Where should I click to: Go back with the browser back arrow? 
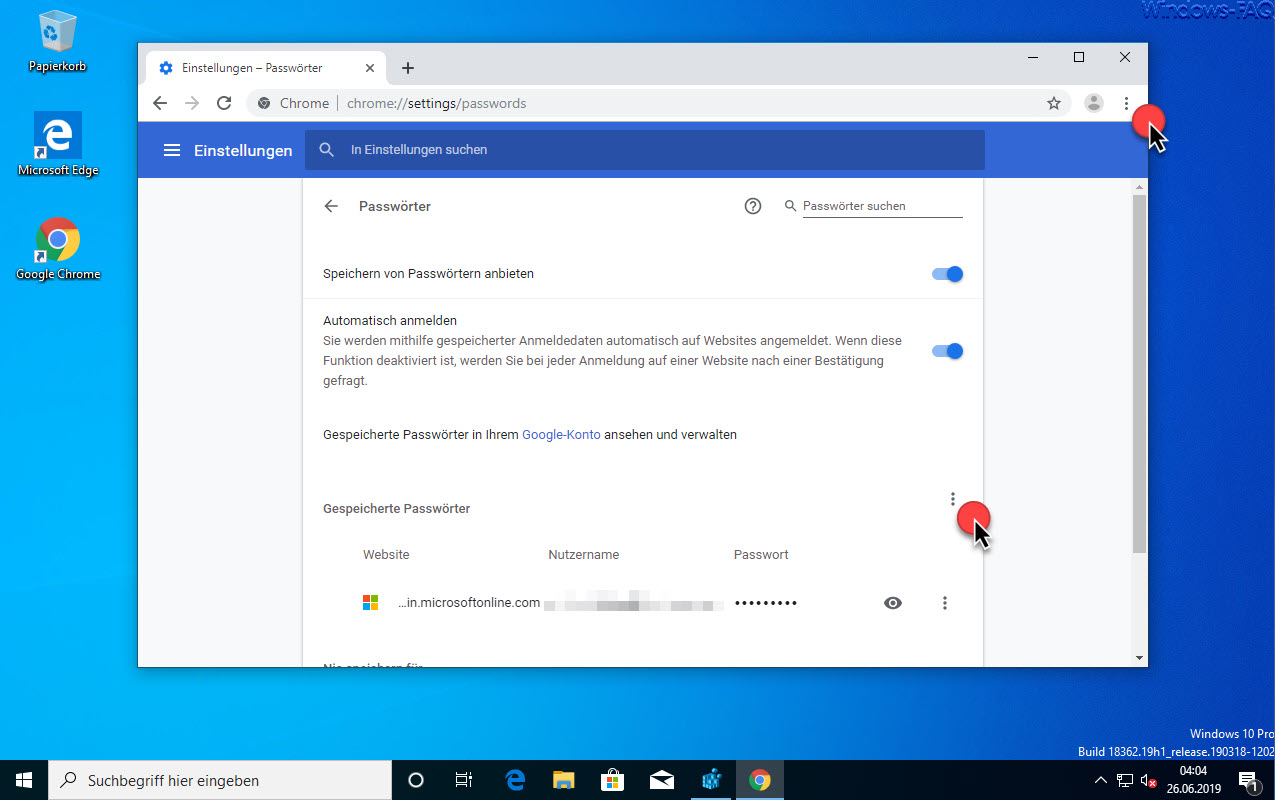[x=160, y=103]
